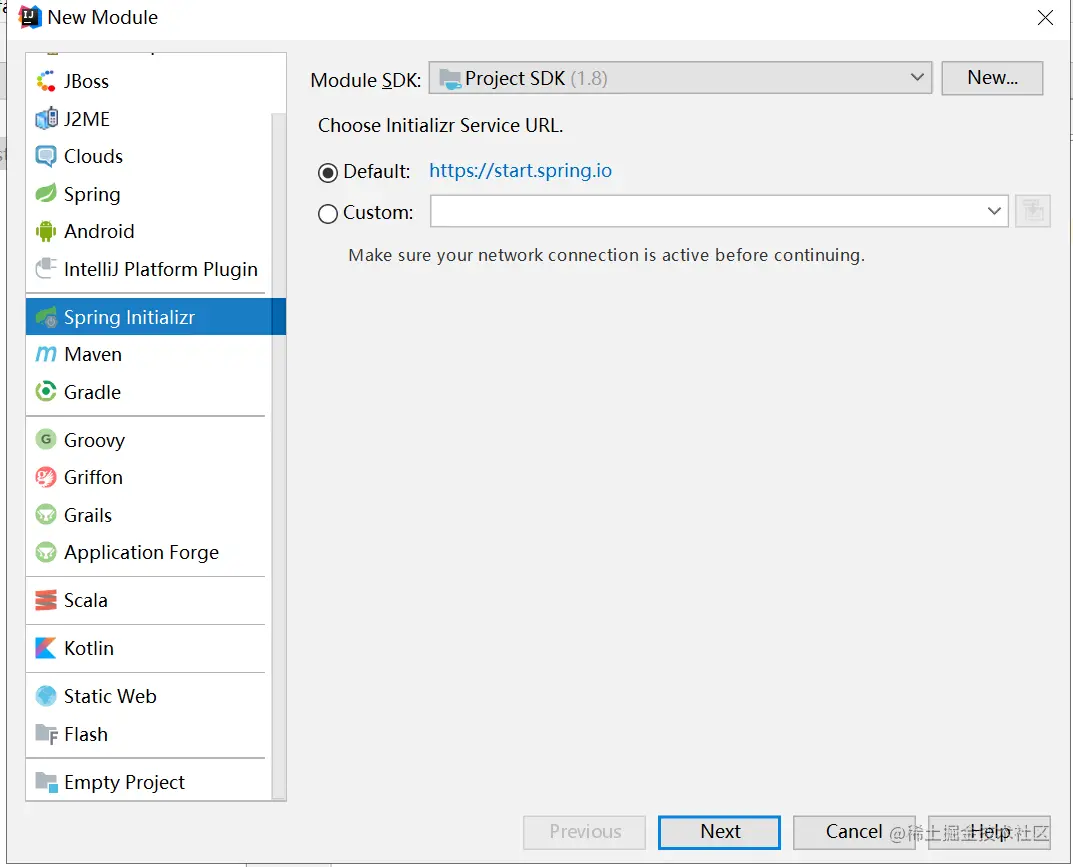This screenshot has height=867, width=1073.
Task: Click the Next button
Action: click(x=719, y=831)
